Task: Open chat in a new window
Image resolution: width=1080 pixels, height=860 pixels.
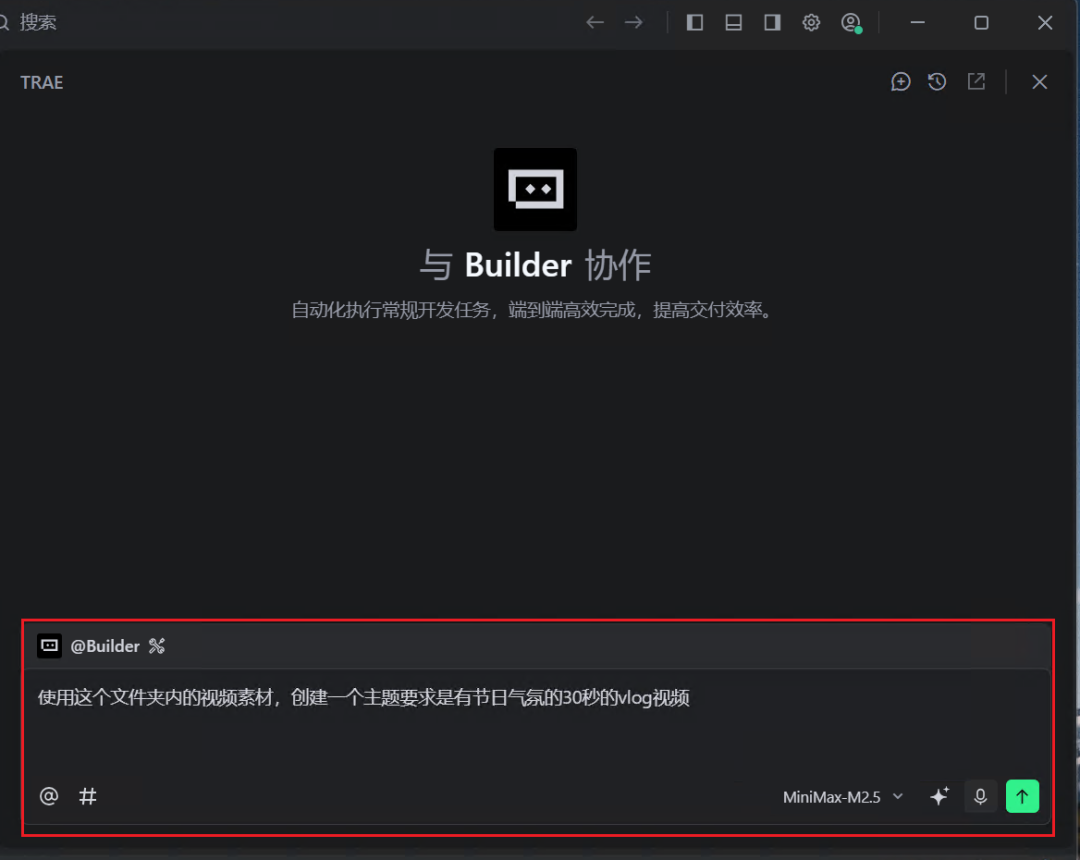Action: click(976, 82)
